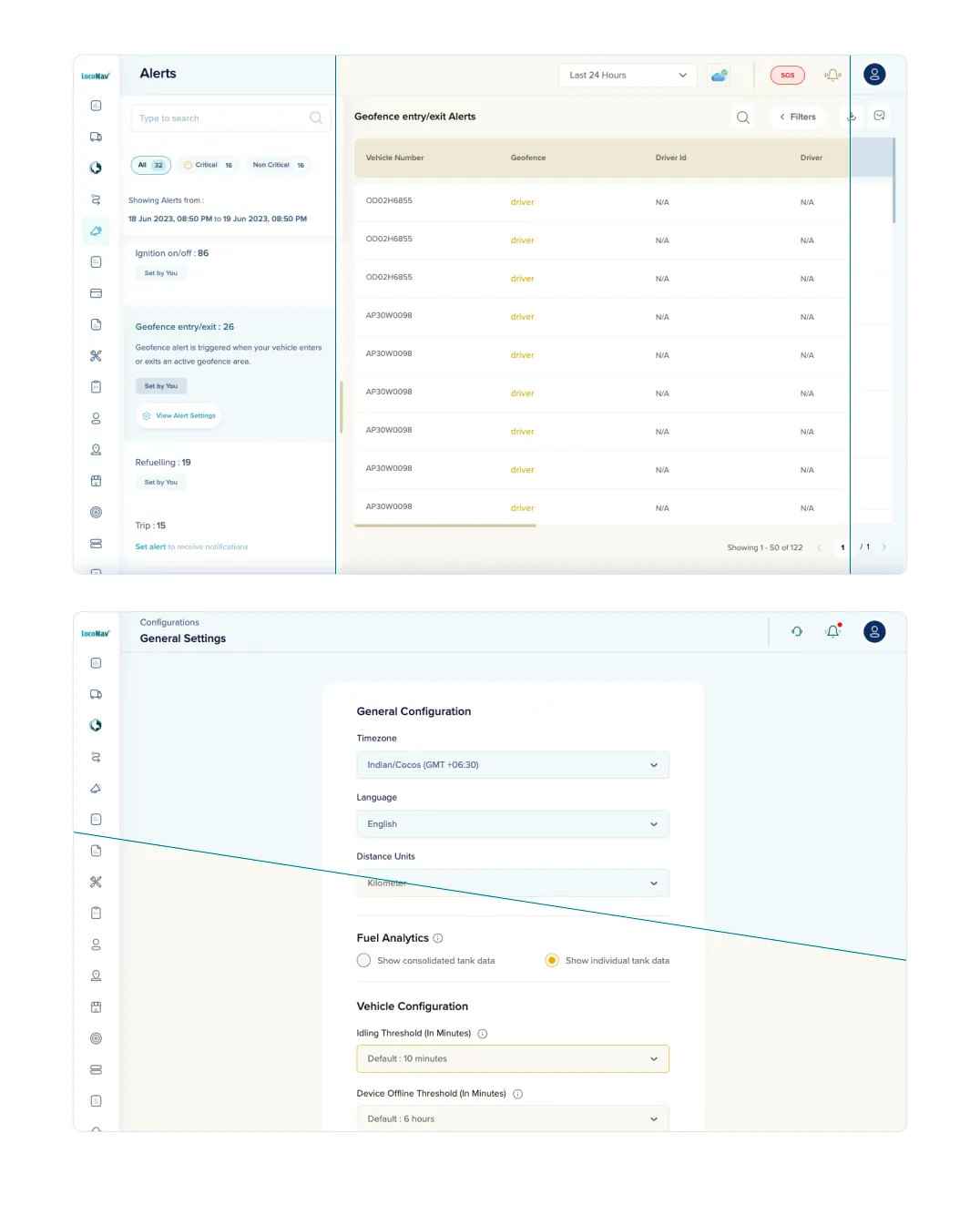Click the Configurations breadcrumb link
980x1205 pixels.
(169, 623)
